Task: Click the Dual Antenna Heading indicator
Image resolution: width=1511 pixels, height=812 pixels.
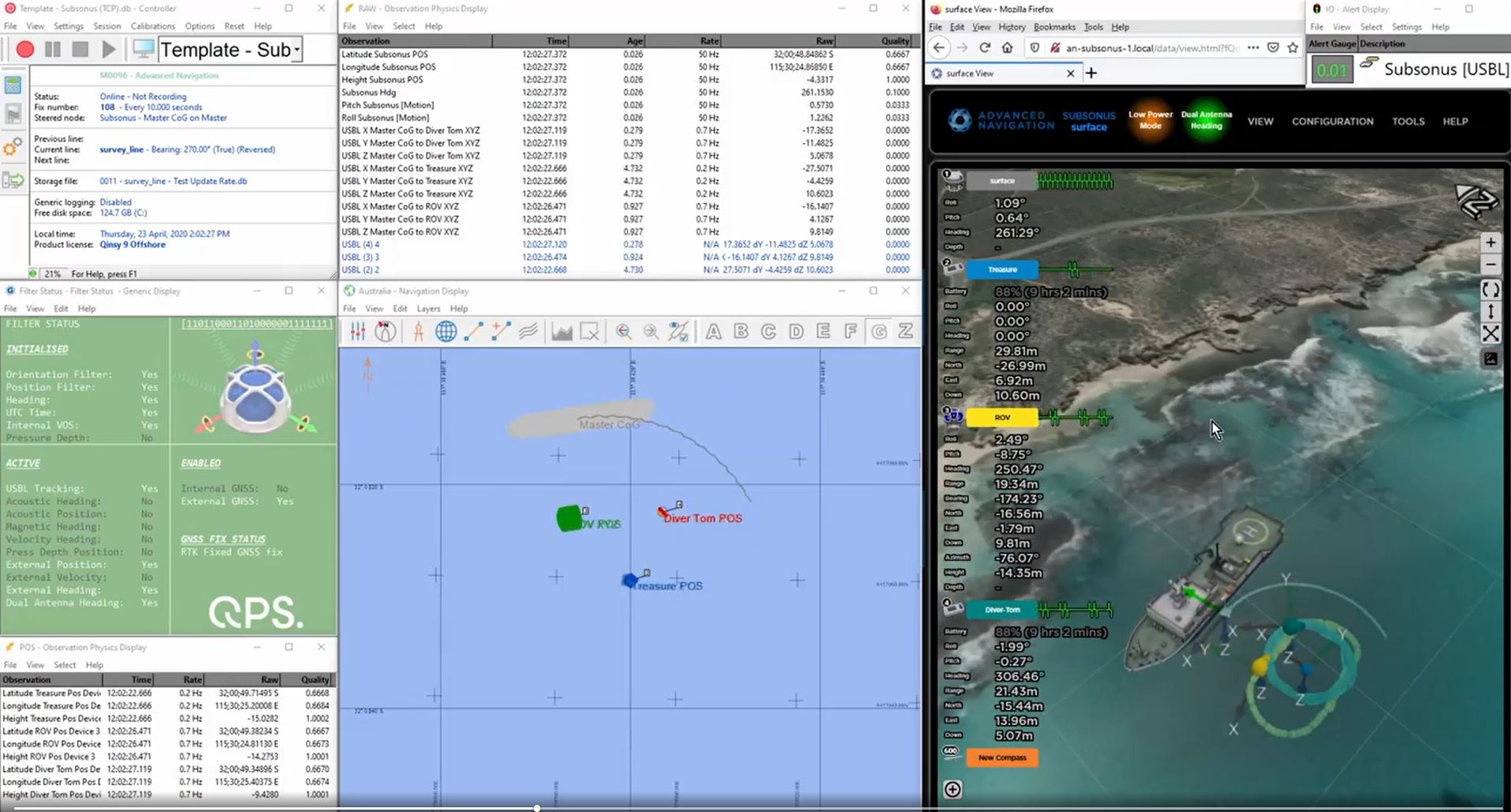Action: pyautogui.click(x=1206, y=120)
